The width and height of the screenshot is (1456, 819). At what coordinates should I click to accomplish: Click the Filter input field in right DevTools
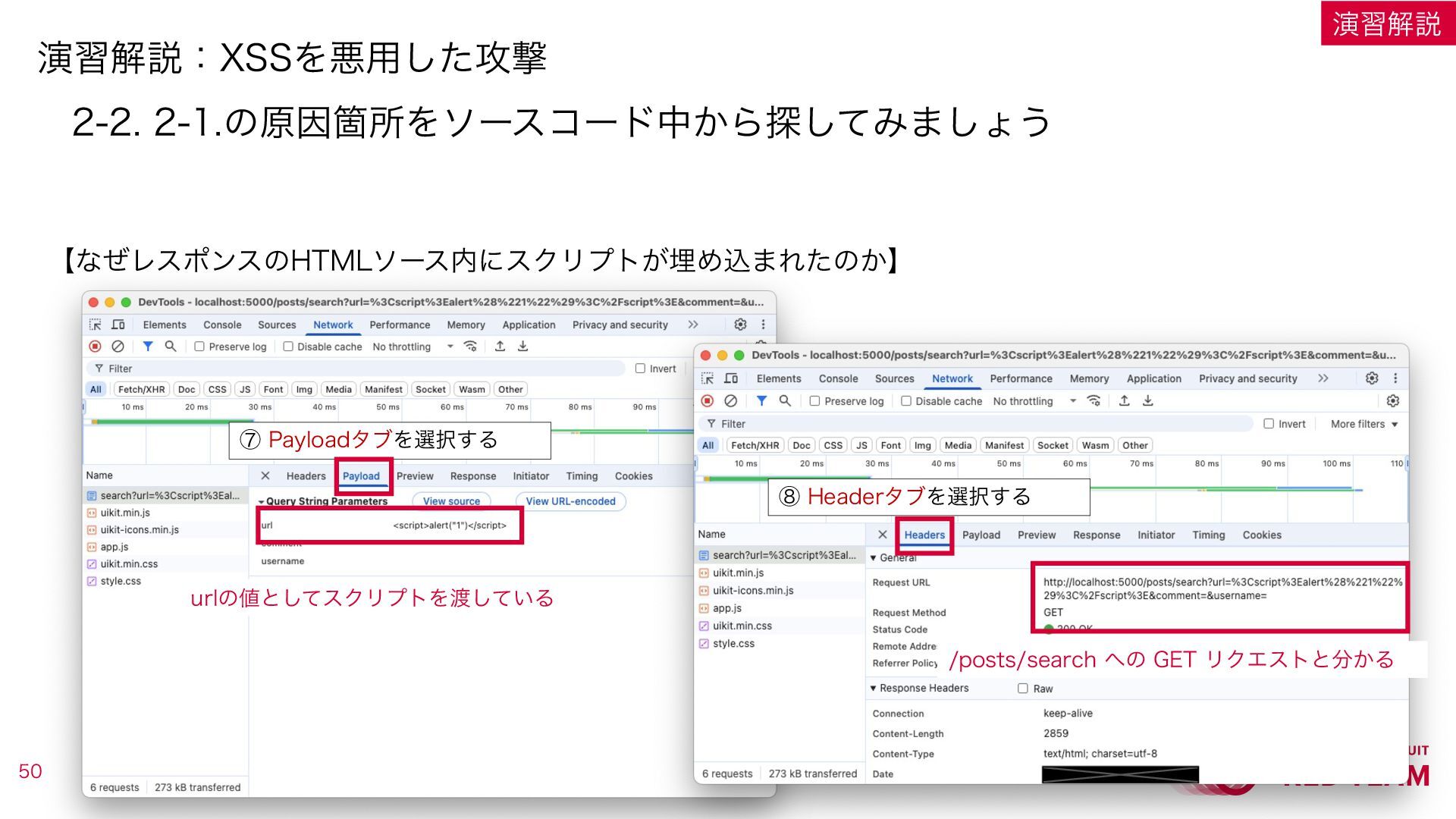click(977, 424)
